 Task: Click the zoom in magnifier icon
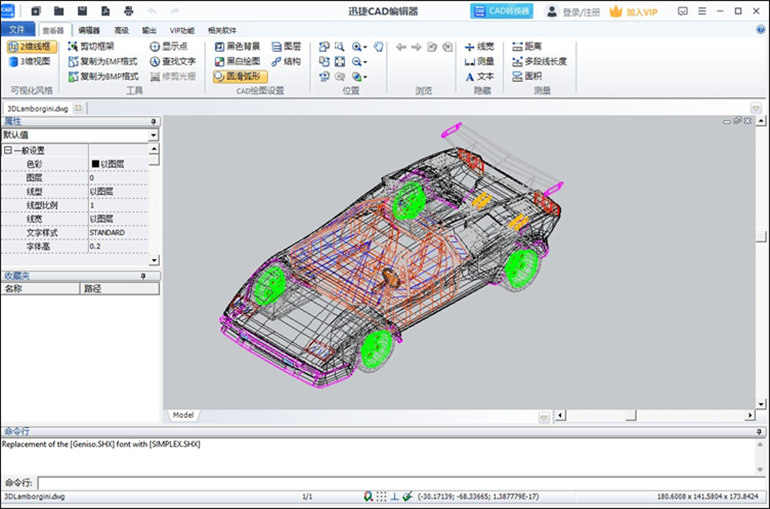357,47
